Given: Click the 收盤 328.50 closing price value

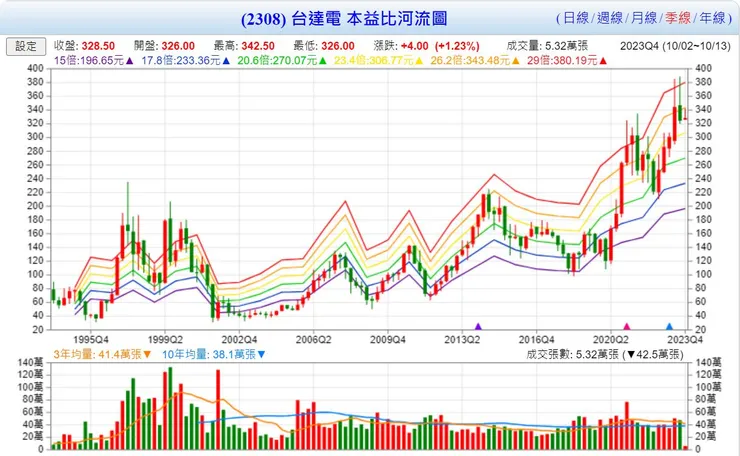Looking at the screenshot, I should pos(98,46).
